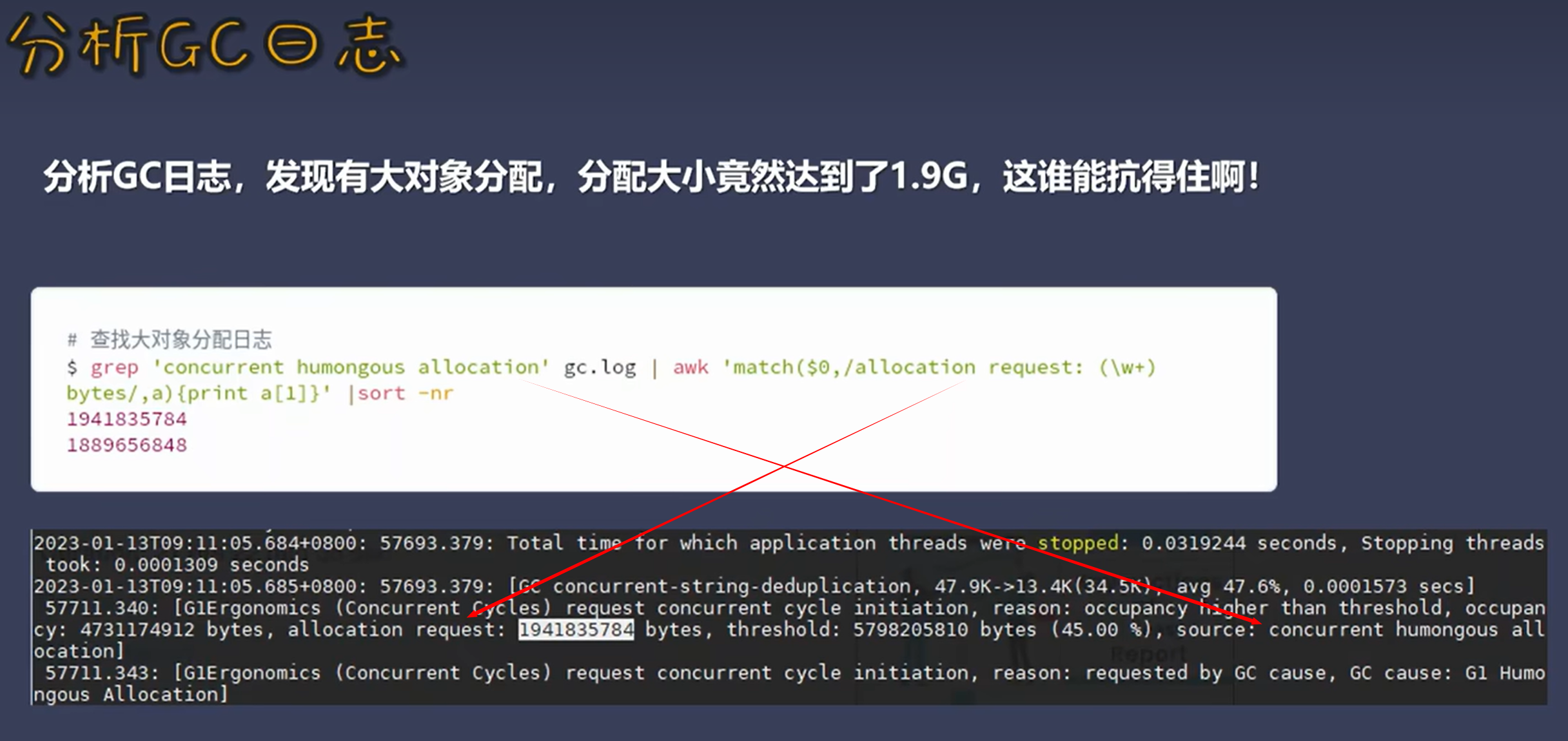Click the slide title 分析GC日志
Image resolution: width=1568 pixels, height=741 pixels.
[x=205, y=45]
